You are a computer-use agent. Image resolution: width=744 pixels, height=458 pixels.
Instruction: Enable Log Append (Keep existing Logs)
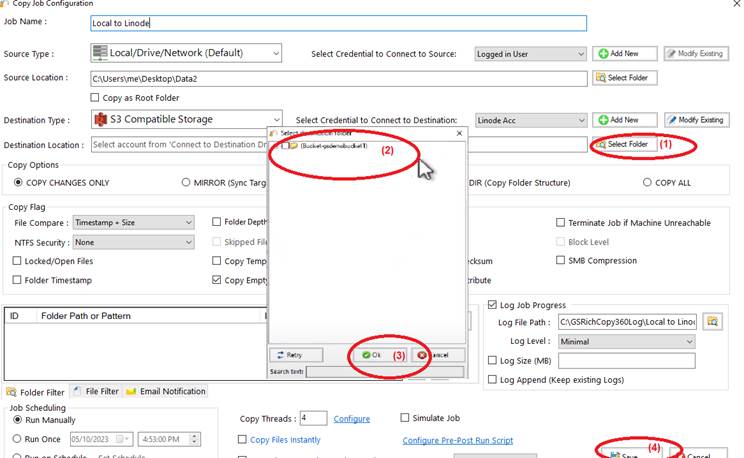[x=493, y=380]
